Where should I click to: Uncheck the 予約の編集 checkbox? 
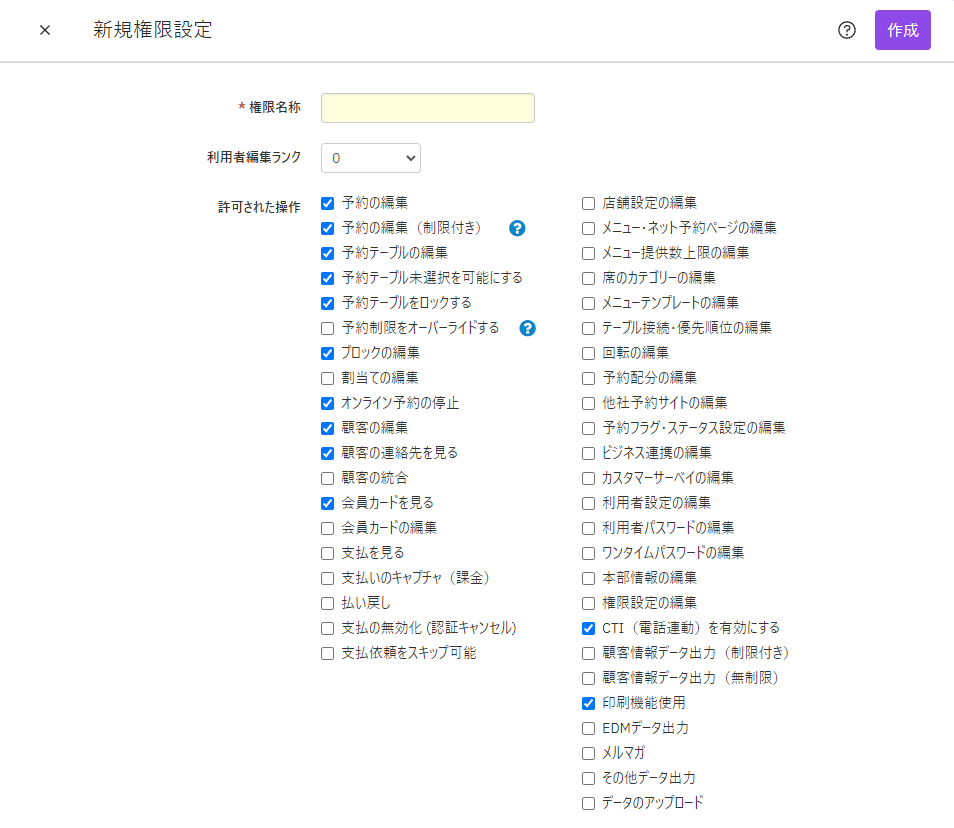coord(327,203)
